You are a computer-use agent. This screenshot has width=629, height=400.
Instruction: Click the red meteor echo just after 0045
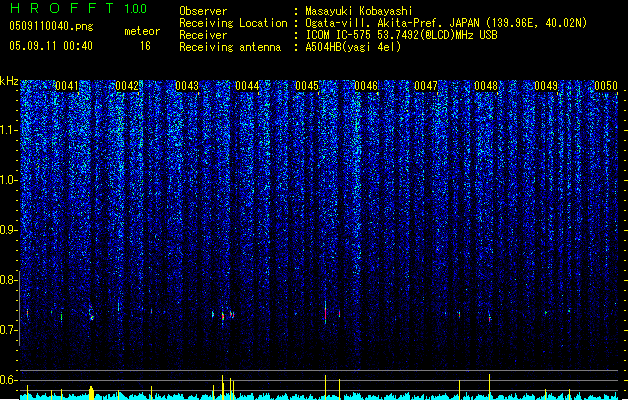pyautogui.click(x=325, y=313)
